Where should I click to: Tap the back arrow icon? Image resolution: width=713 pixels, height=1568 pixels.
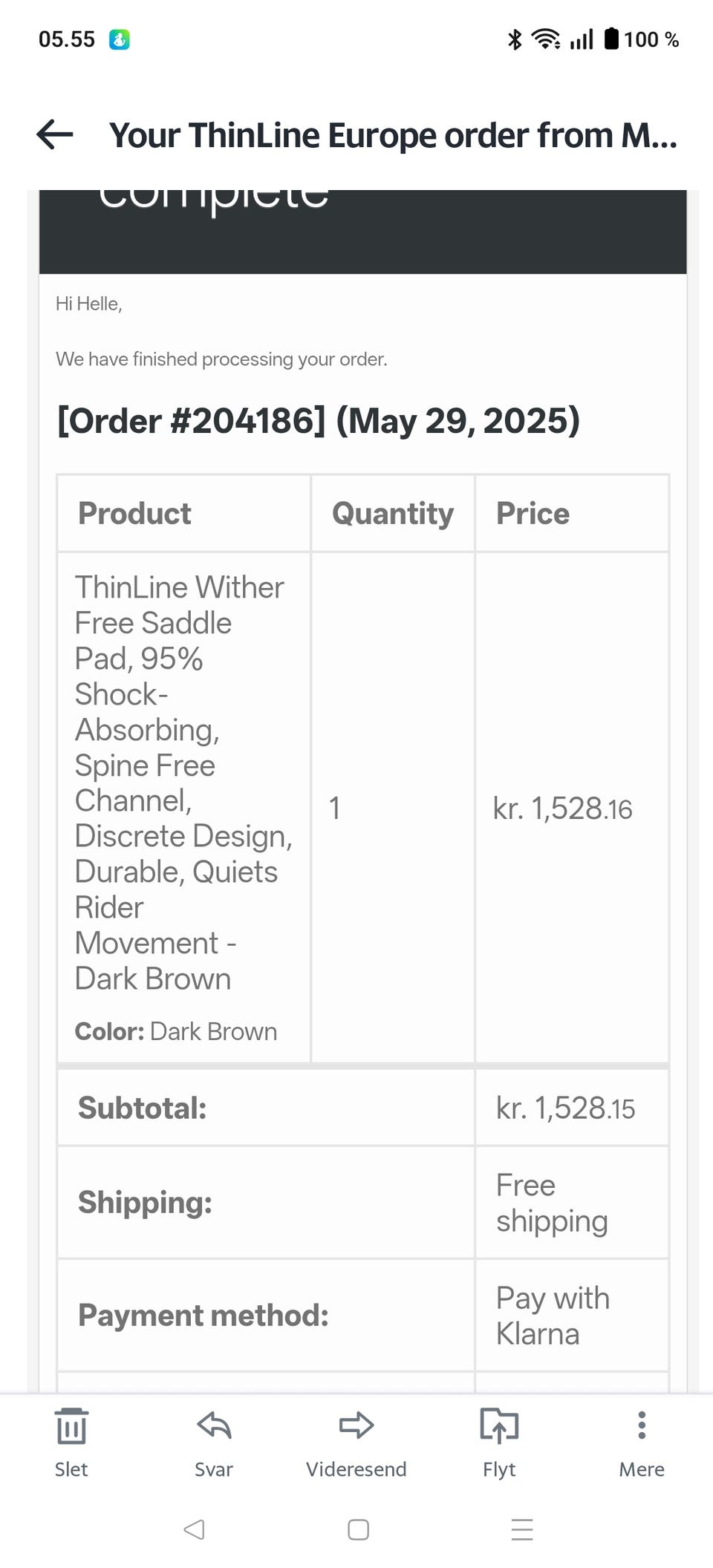[x=55, y=135]
